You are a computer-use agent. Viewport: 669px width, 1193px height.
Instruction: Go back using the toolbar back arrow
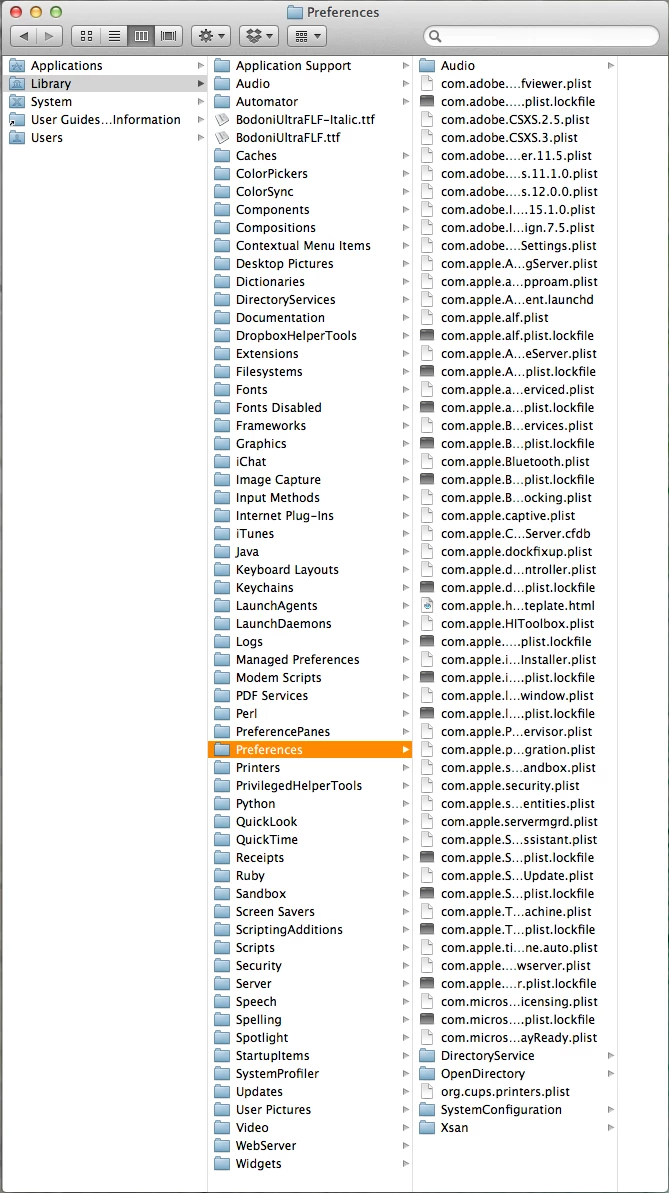click(x=24, y=35)
